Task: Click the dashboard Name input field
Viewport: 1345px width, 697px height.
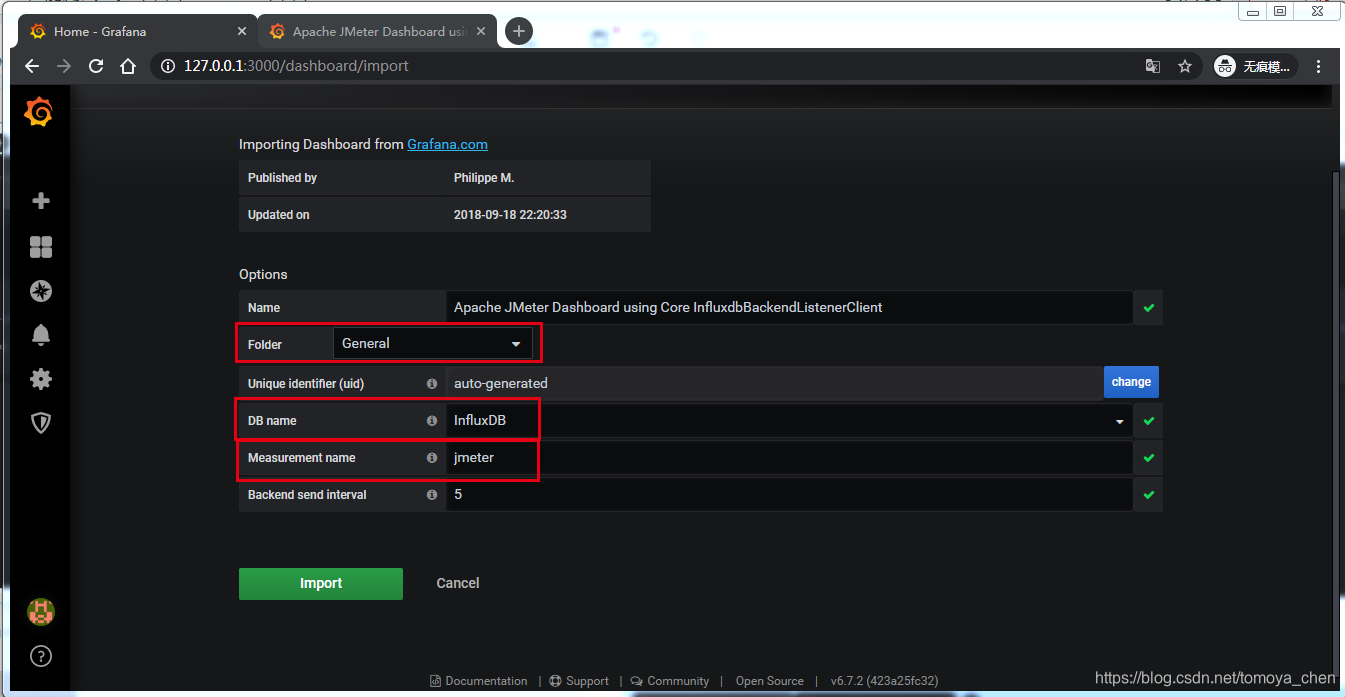Action: [x=789, y=308]
